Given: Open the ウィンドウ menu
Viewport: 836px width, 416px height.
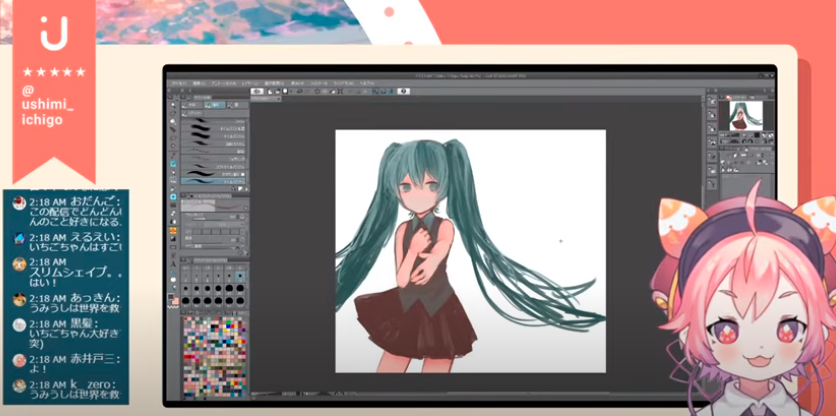Looking at the screenshot, I should click(343, 83).
